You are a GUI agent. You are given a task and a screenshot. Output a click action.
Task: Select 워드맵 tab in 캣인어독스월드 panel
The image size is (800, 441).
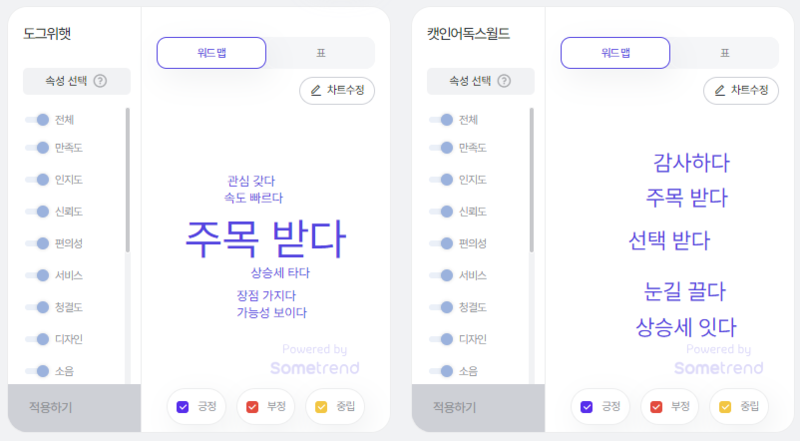click(x=615, y=53)
